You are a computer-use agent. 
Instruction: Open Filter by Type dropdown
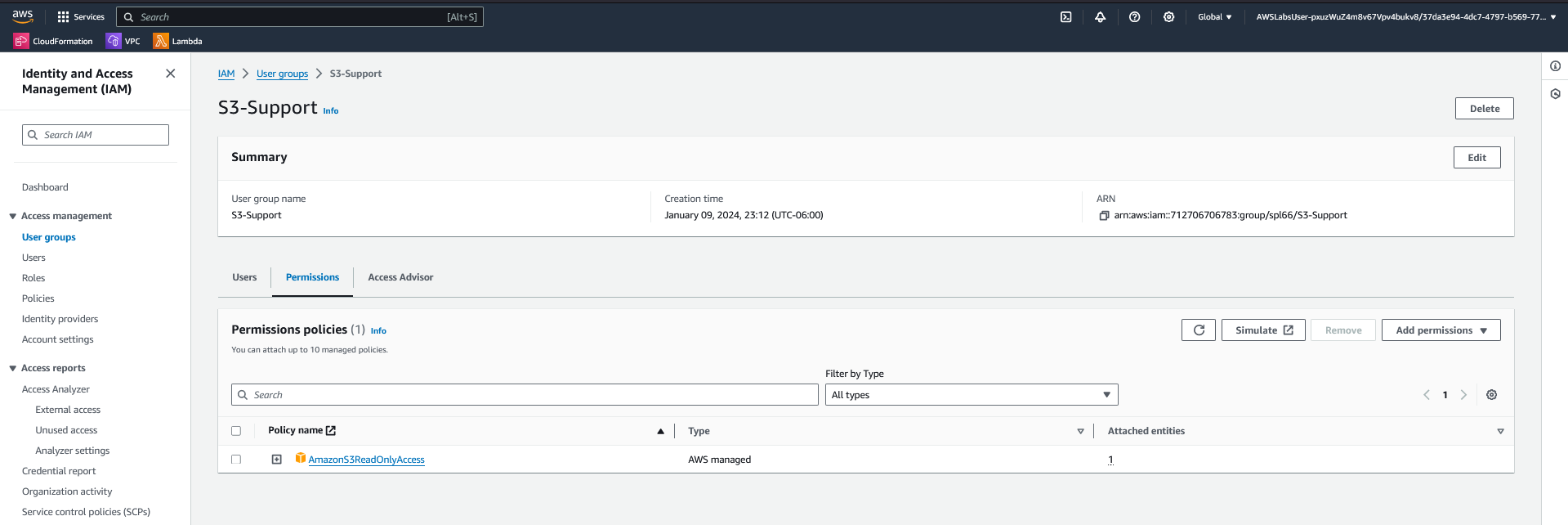pos(972,395)
